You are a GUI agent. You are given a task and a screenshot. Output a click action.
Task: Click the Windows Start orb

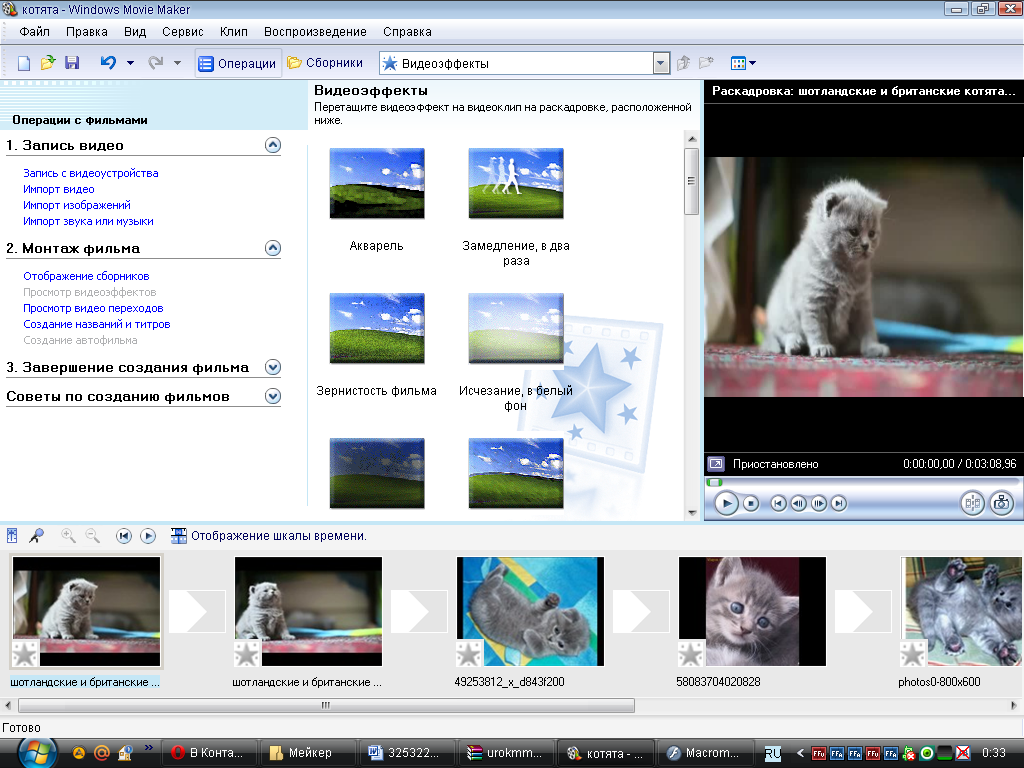point(36,752)
